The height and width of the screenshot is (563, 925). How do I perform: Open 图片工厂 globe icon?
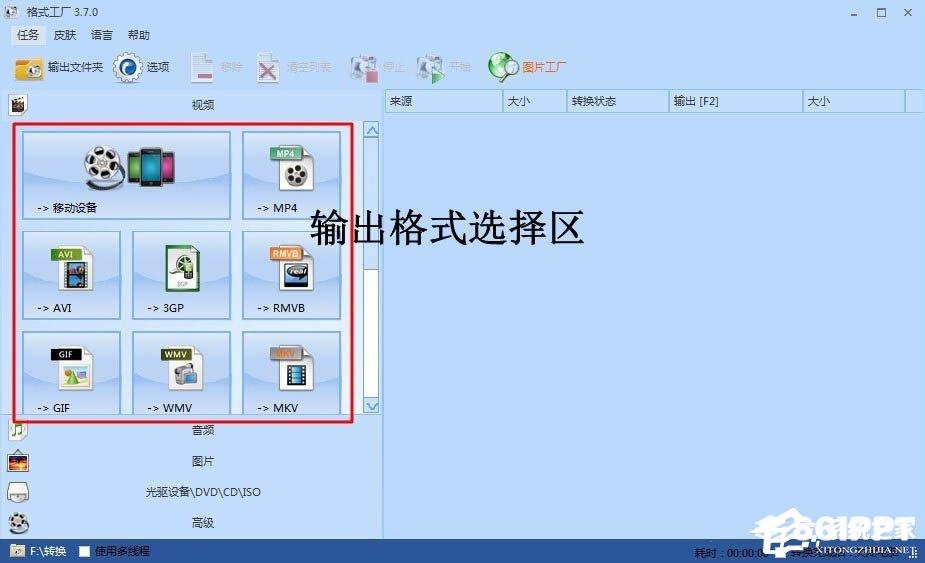pos(503,67)
